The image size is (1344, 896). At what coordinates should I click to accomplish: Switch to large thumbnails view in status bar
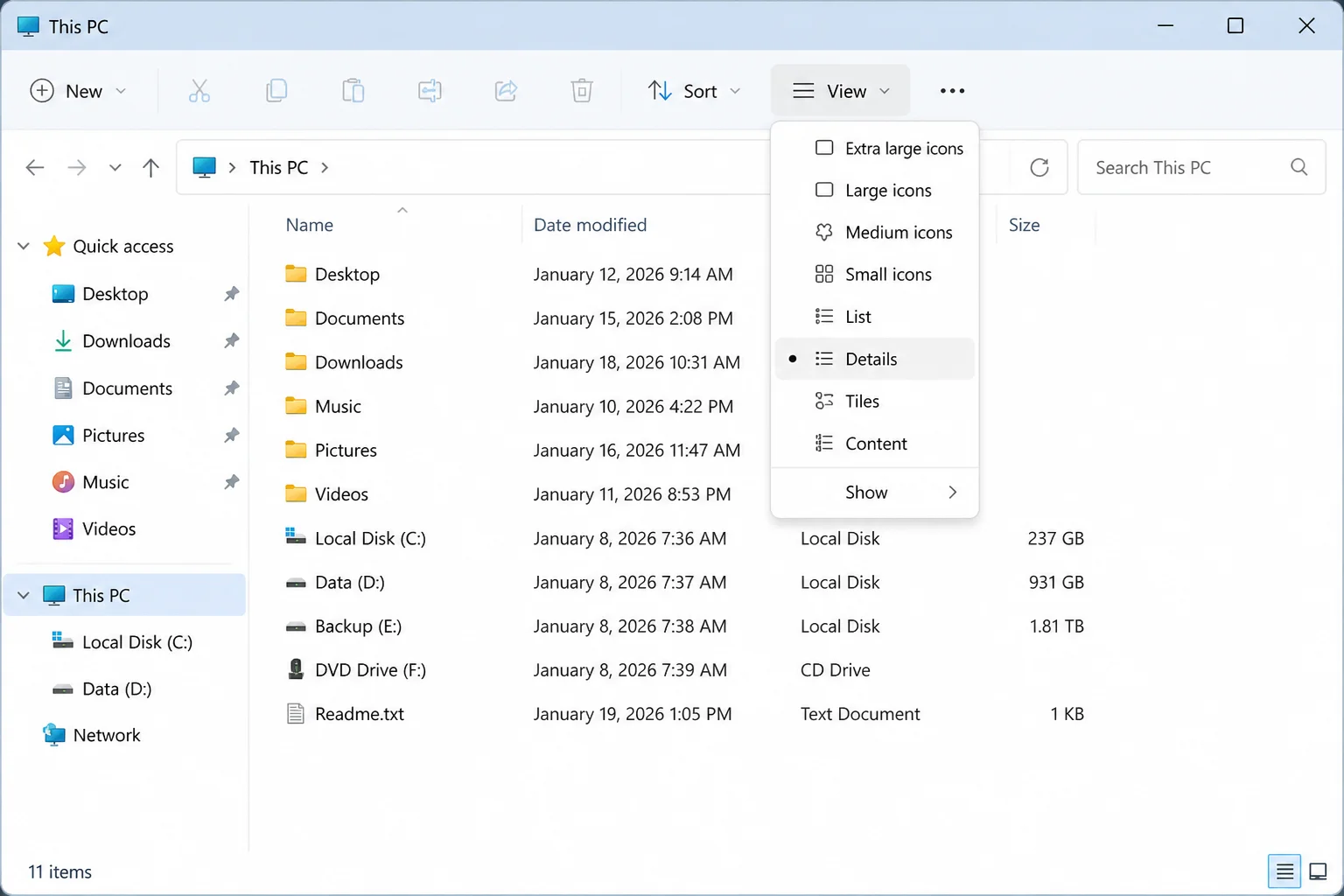click(x=1318, y=871)
